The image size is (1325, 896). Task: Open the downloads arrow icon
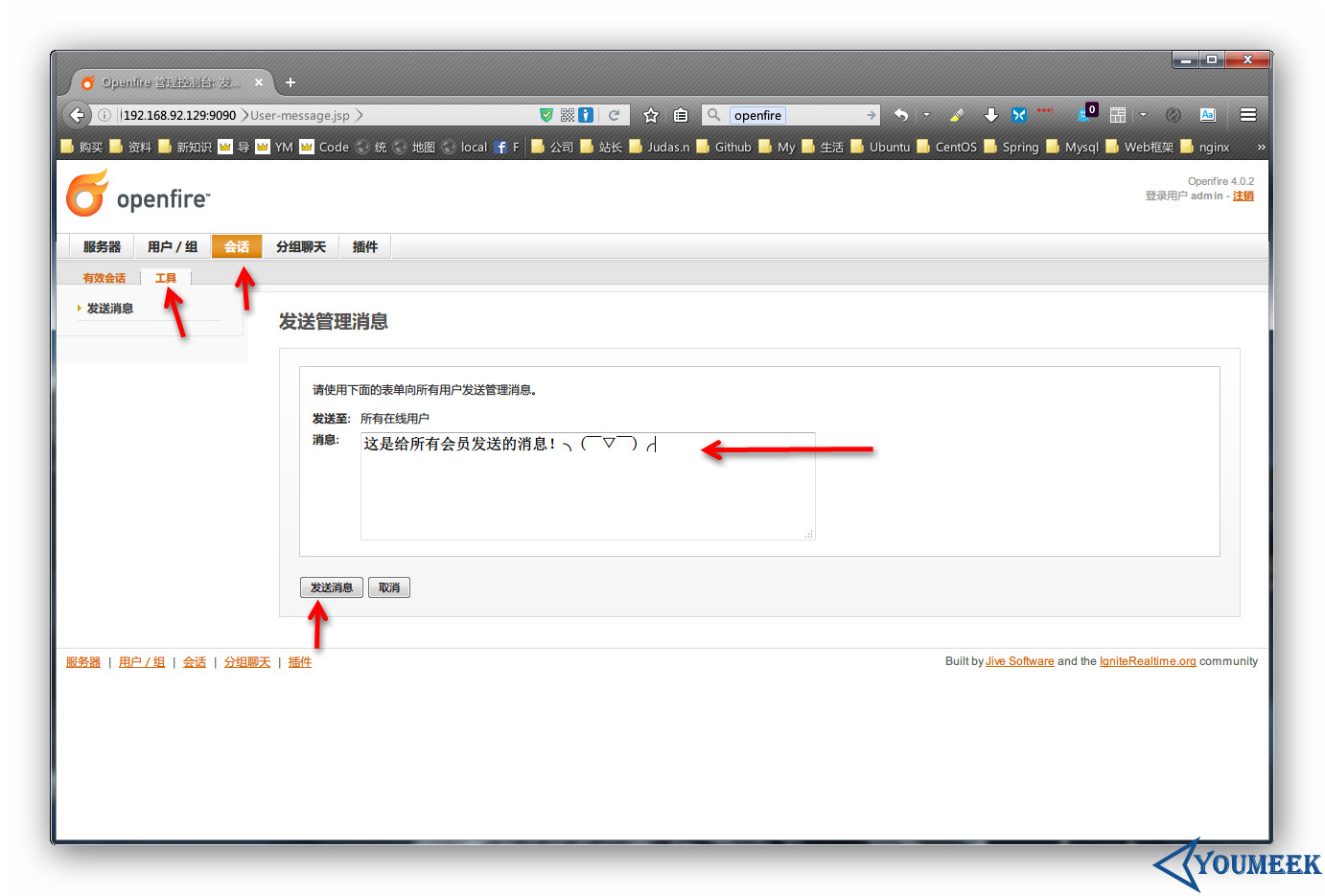991,115
